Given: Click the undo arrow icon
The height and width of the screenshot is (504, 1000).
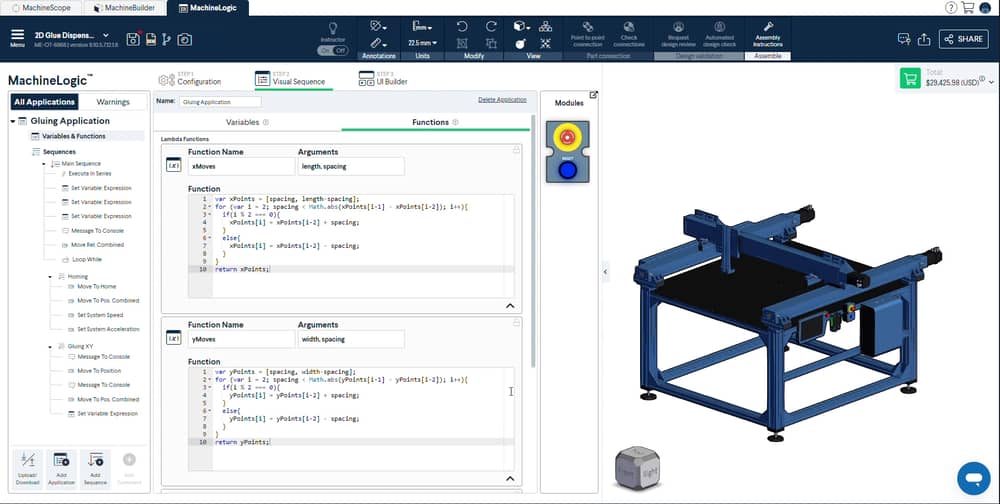Looking at the screenshot, I should pyautogui.click(x=462, y=27).
